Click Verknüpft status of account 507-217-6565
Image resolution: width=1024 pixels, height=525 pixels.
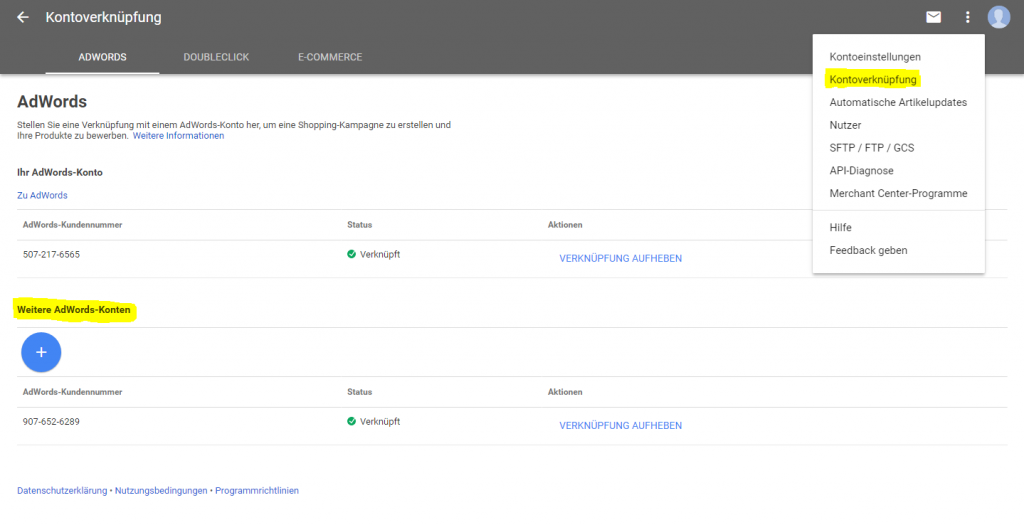379,255
